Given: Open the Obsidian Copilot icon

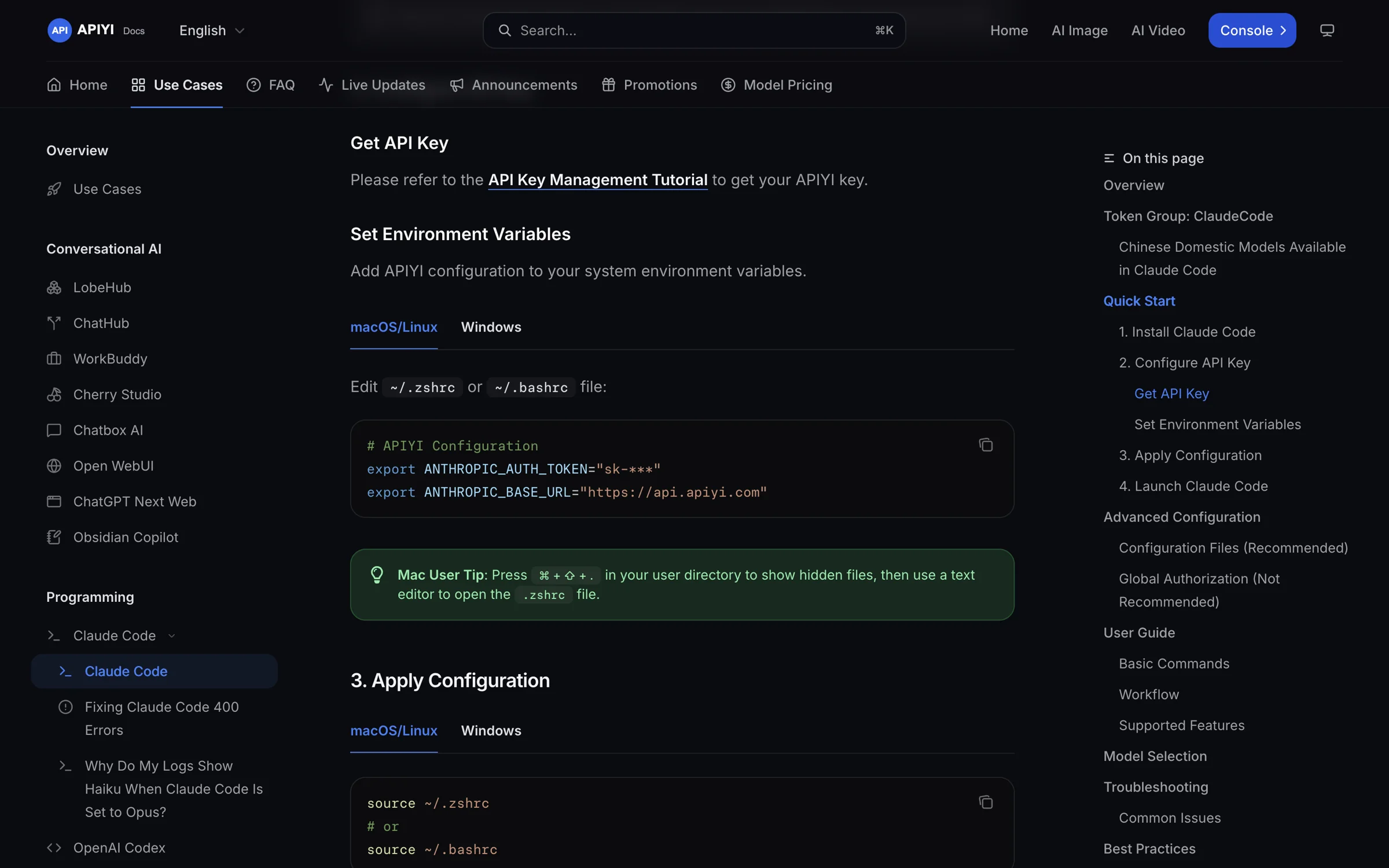Looking at the screenshot, I should [54, 537].
